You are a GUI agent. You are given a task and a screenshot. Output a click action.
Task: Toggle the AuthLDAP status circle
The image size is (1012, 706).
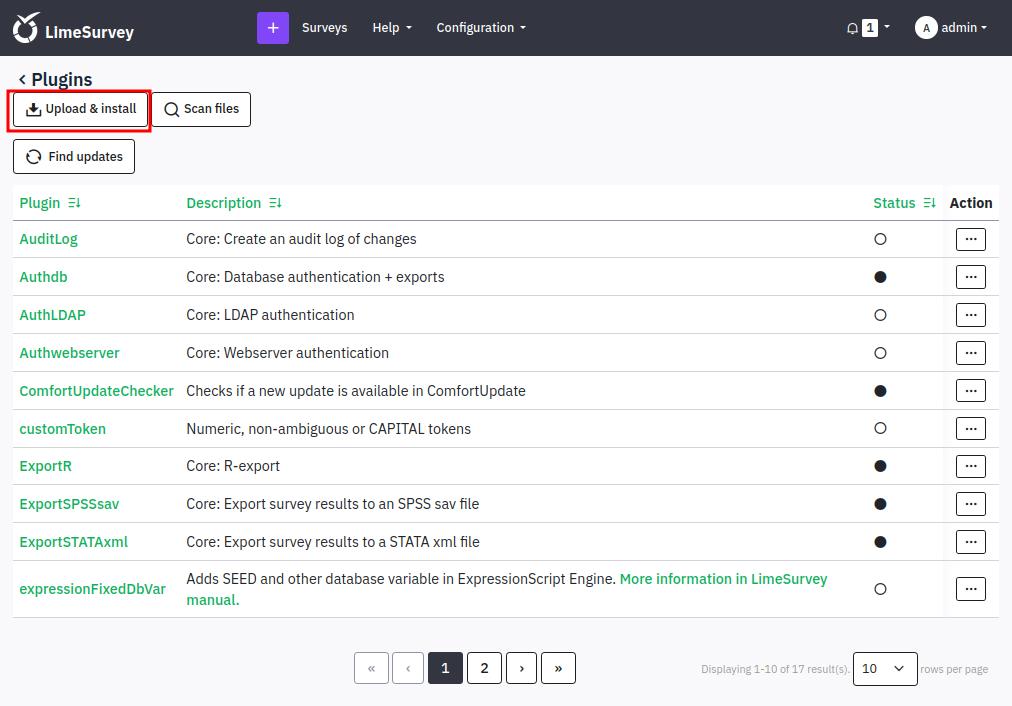(x=880, y=315)
